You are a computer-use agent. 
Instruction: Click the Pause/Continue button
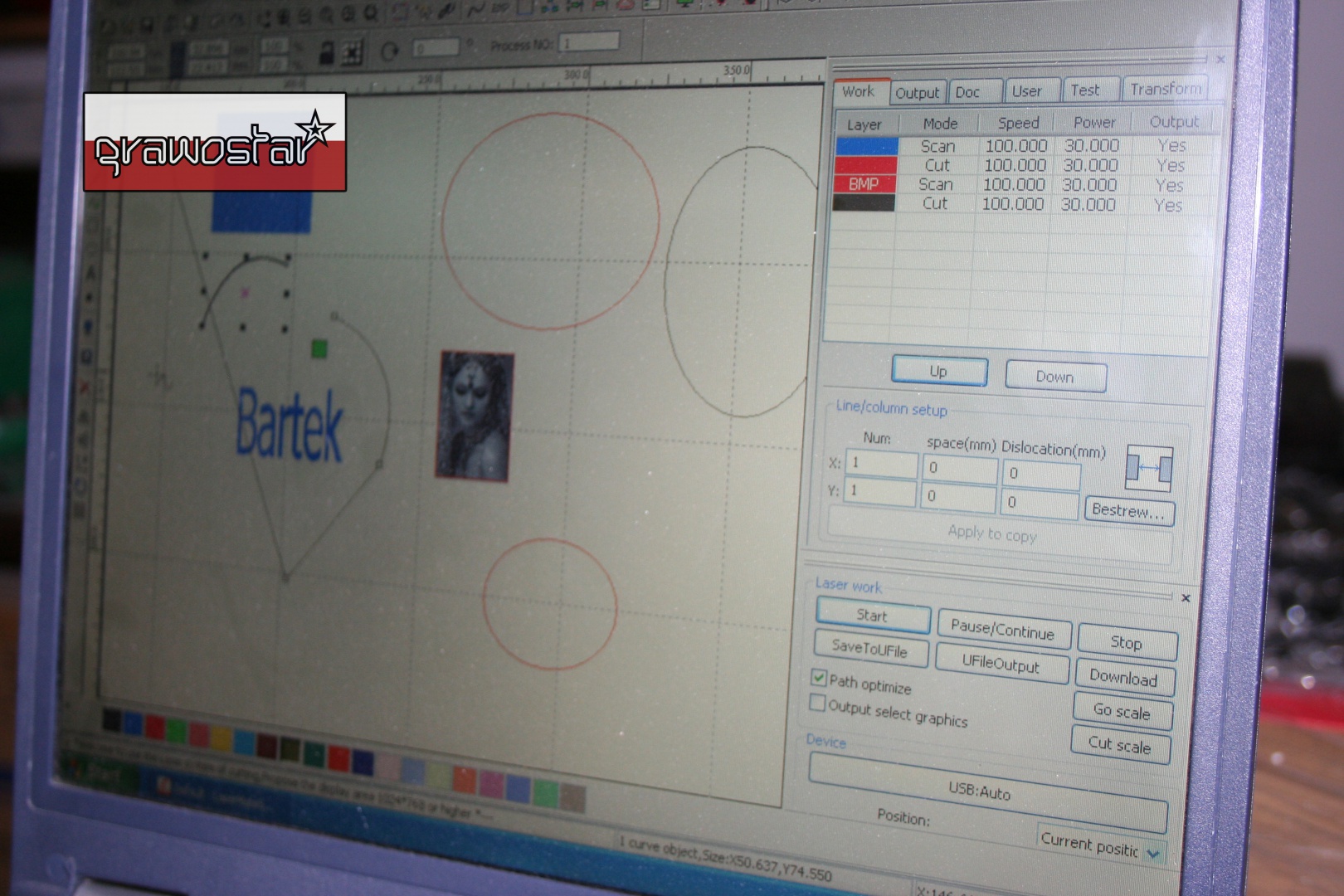(x=1003, y=630)
